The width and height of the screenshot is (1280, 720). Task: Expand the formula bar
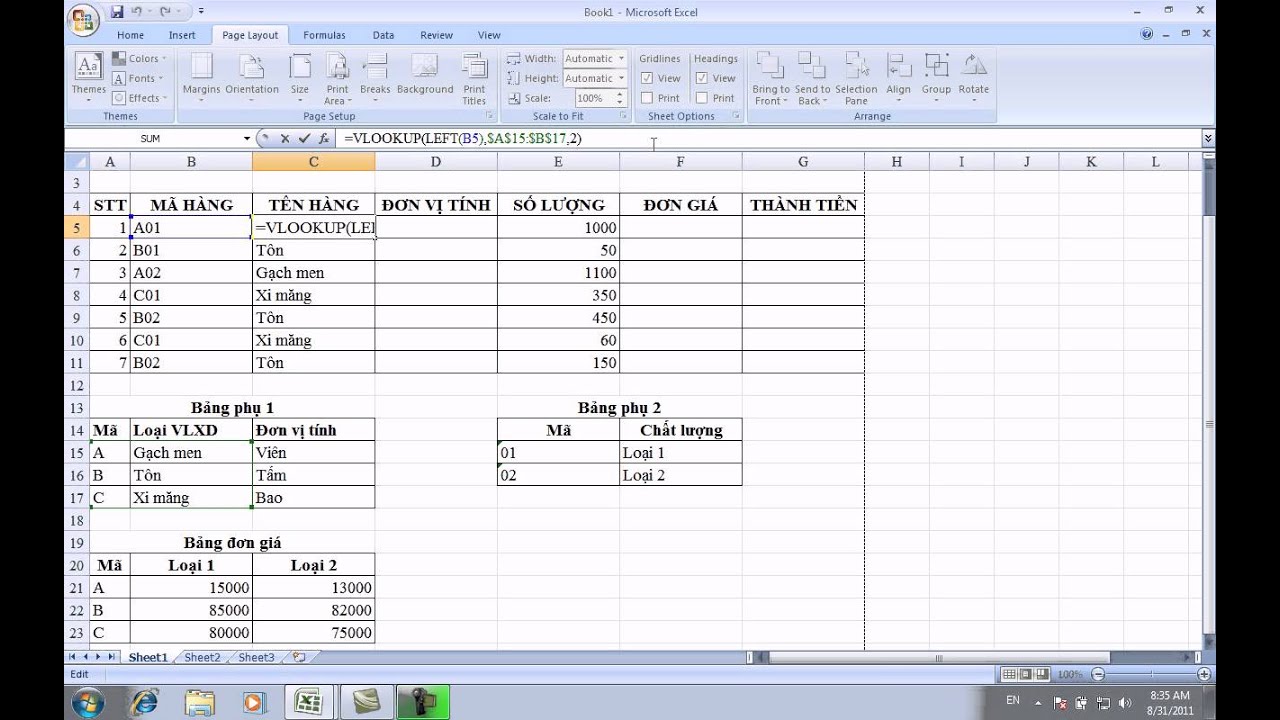coord(1208,138)
